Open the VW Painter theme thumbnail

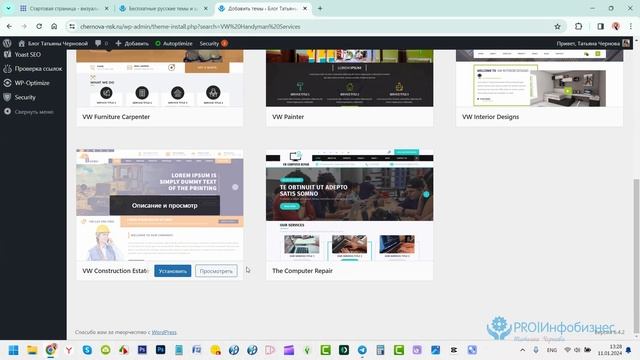(x=349, y=78)
